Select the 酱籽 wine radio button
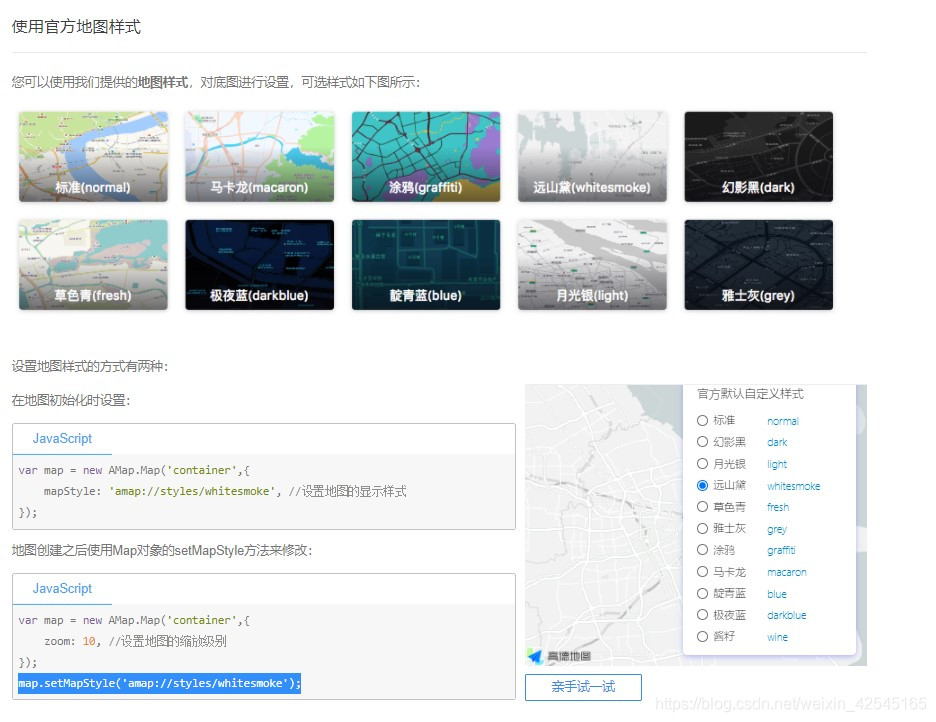This screenshot has width=936, height=722. click(x=702, y=637)
